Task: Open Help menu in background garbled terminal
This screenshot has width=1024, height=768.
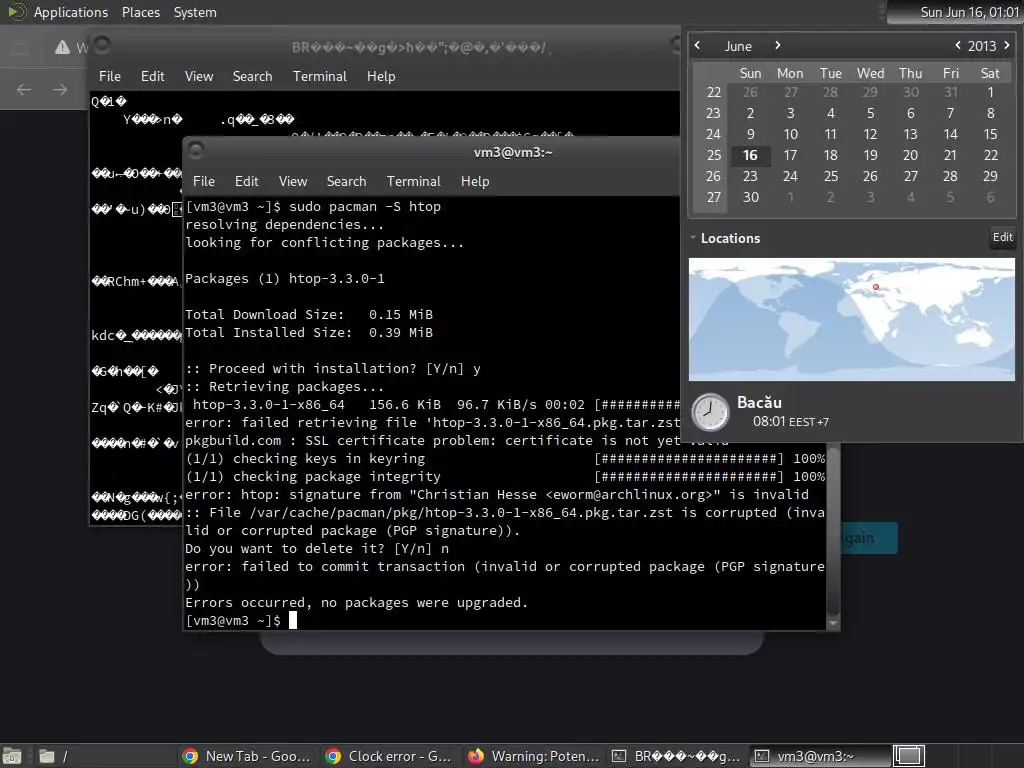Action: [381, 76]
